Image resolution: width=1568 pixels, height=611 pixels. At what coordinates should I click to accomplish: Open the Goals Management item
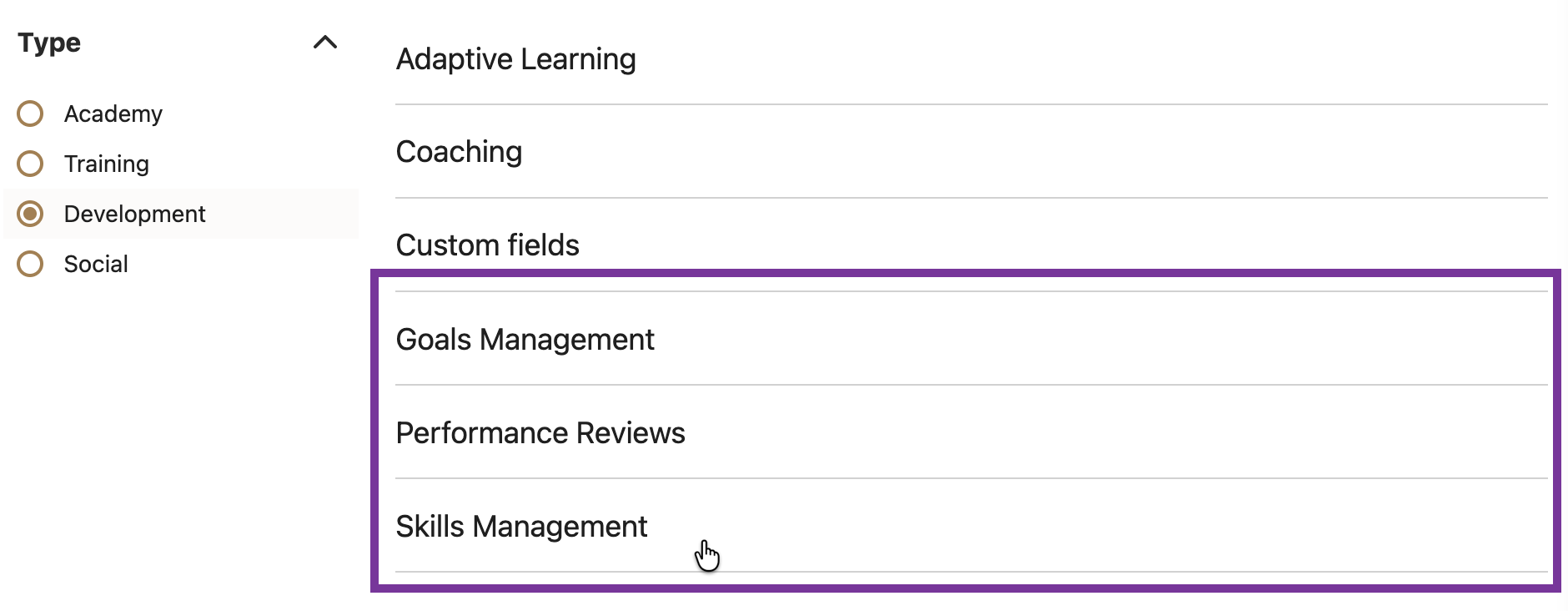tap(525, 340)
